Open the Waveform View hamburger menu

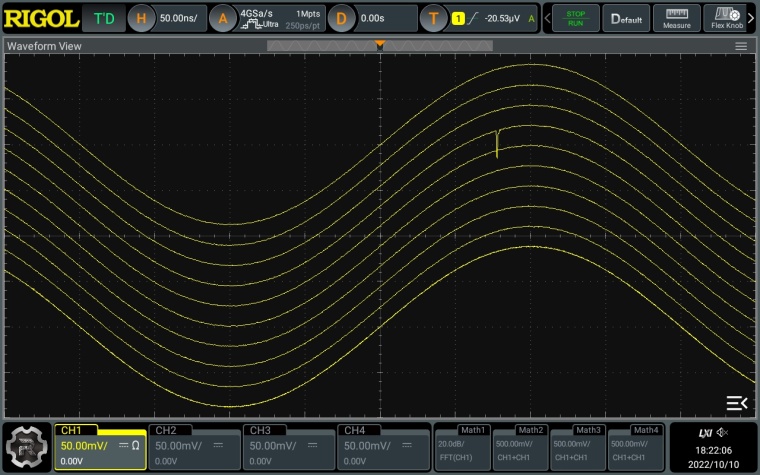(741, 46)
